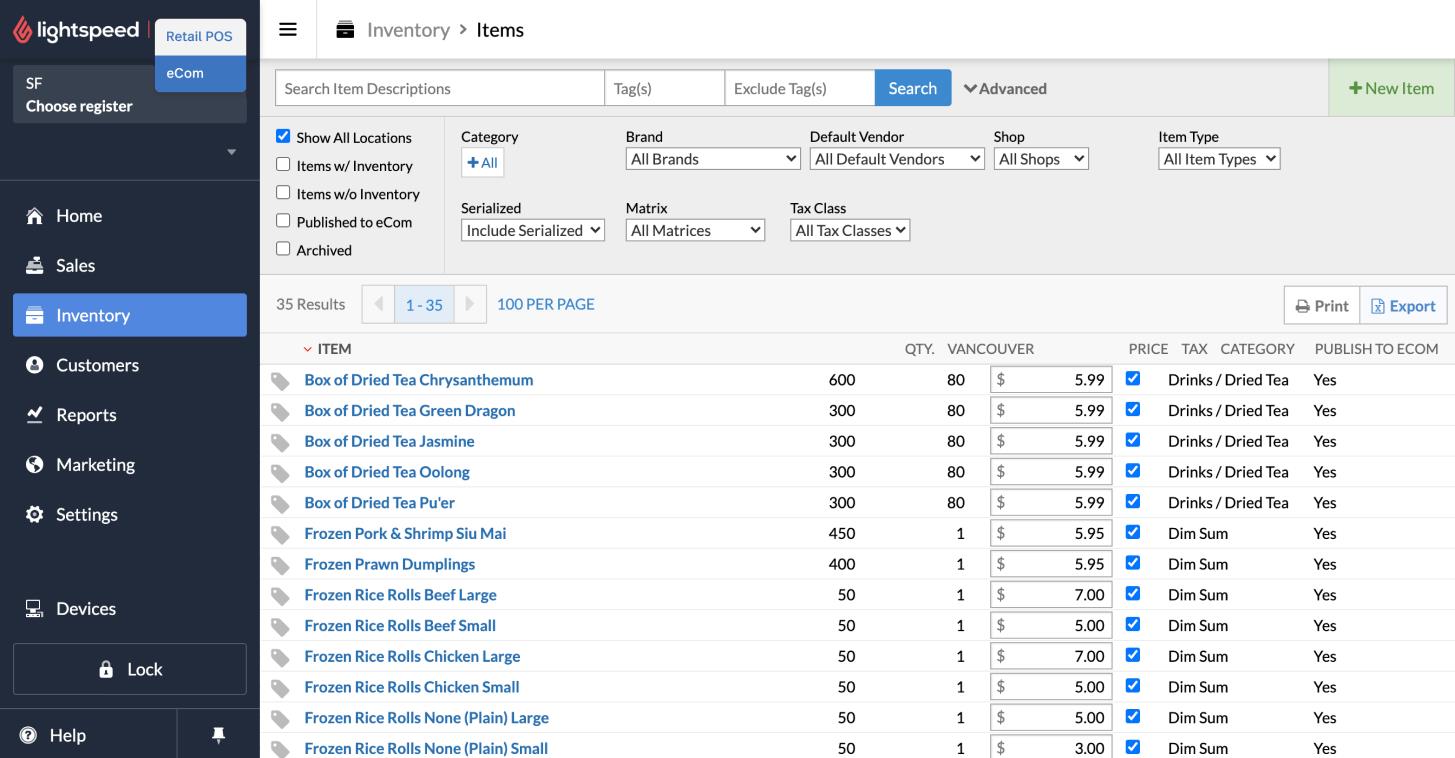Open Marketing in the sidebar
This screenshot has height=758, width=1455.
[130, 465]
